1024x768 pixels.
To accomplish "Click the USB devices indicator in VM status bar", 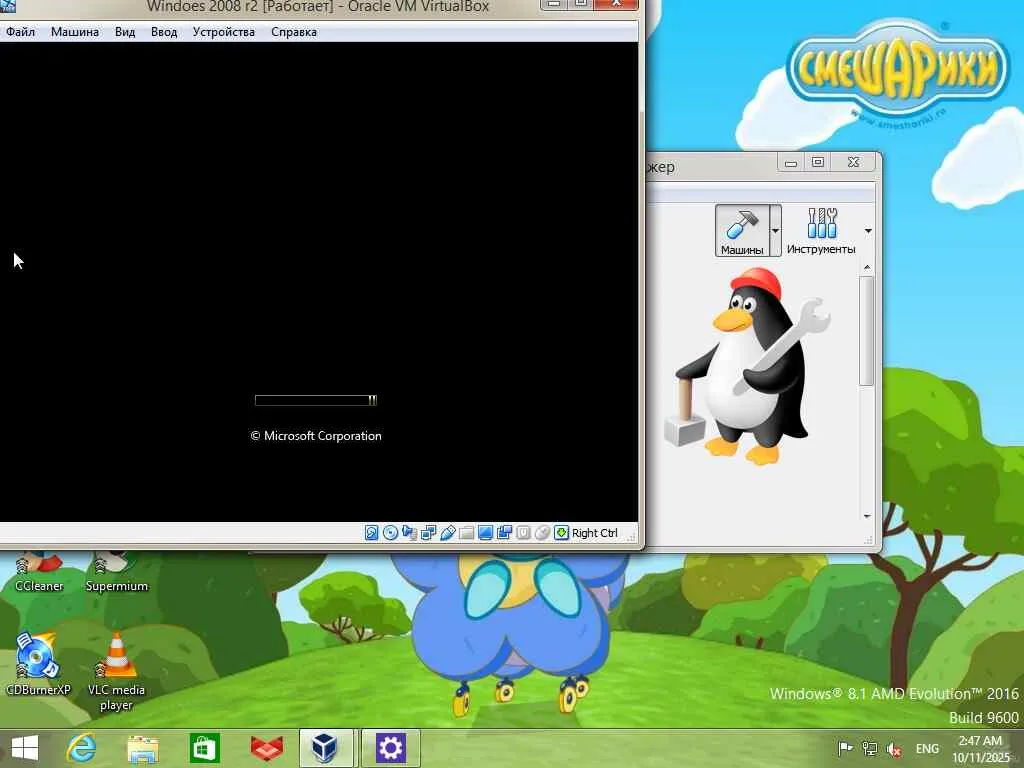I will pos(447,533).
